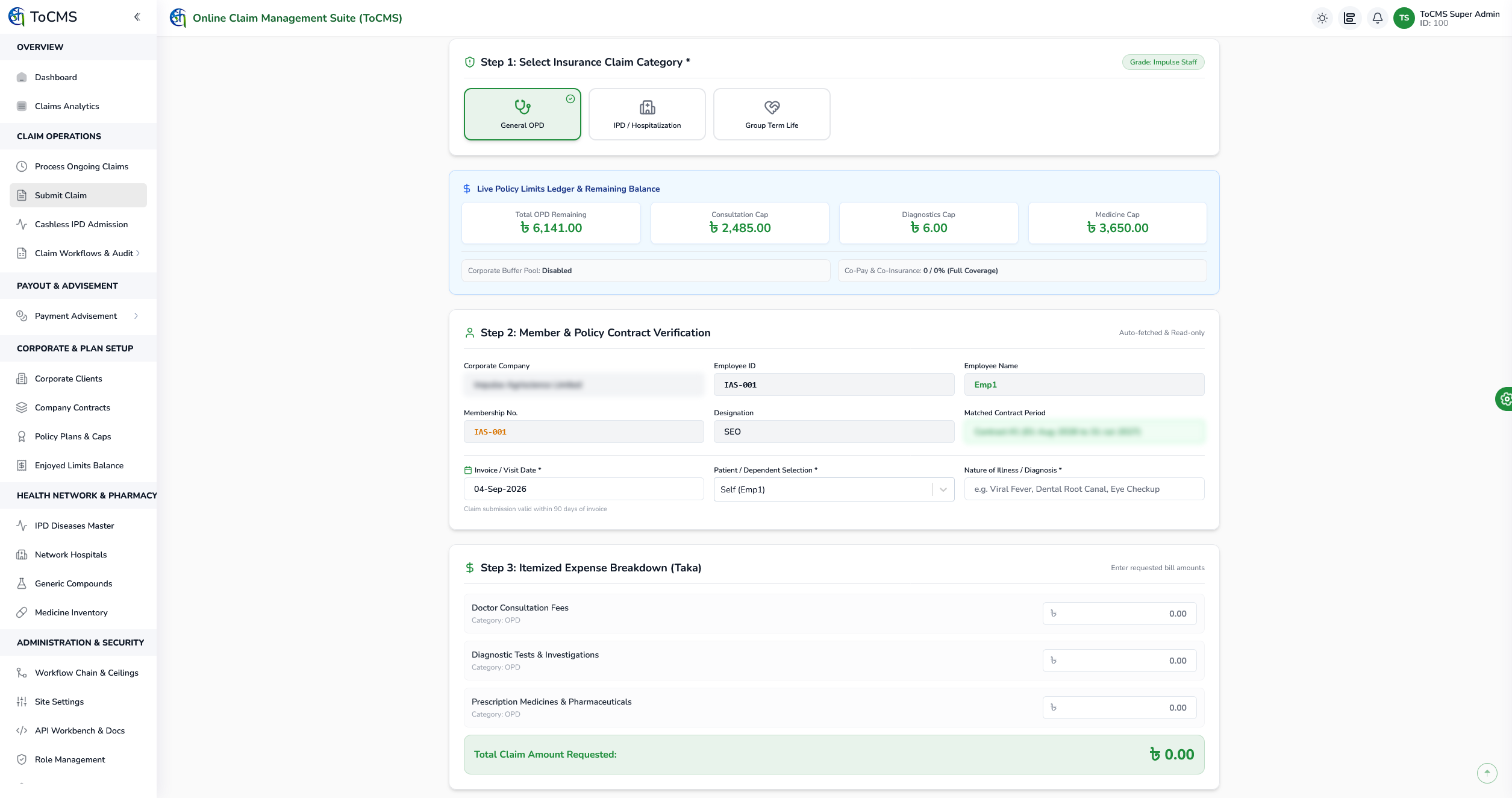The image size is (1512, 798).
Task: Click Cashless IPD Admission pulse icon
Action: point(22,224)
